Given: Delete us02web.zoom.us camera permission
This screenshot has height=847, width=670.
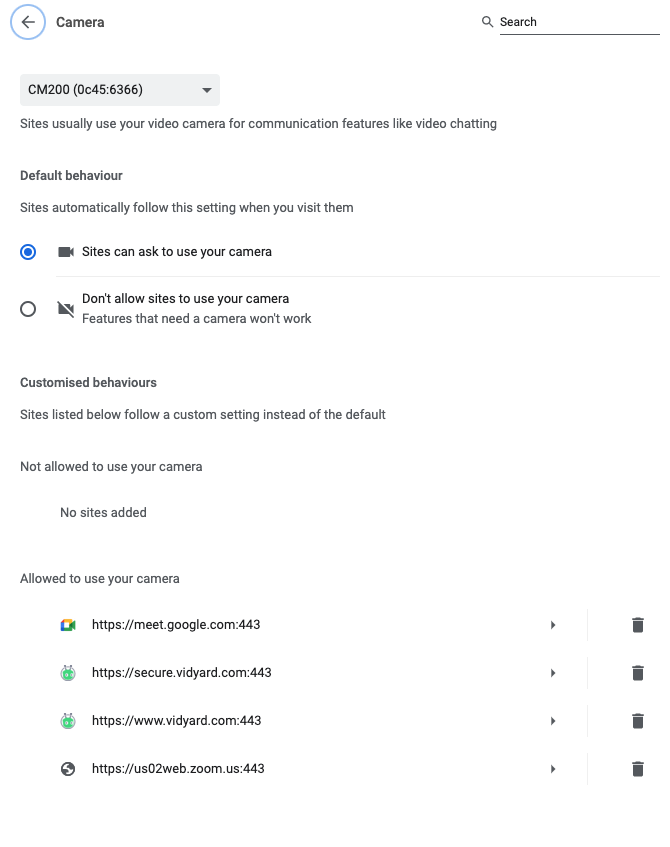Looking at the screenshot, I should [638, 769].
